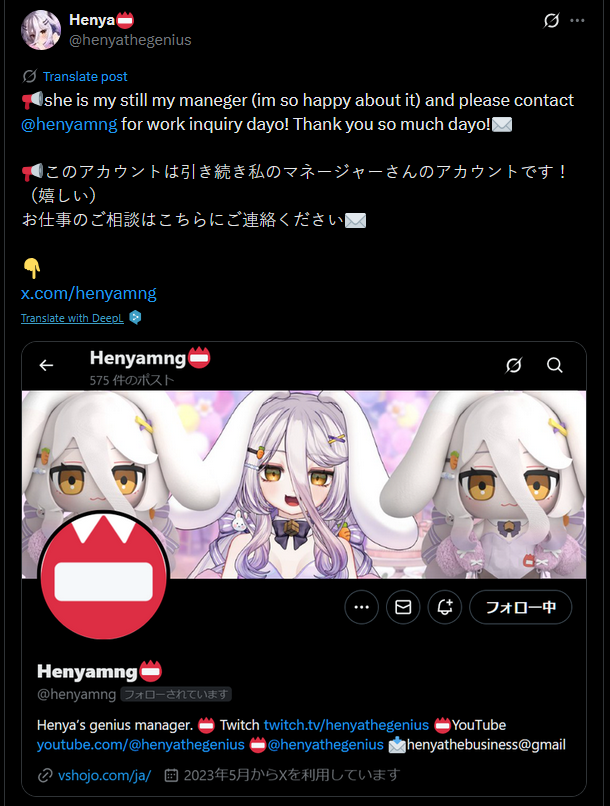
Task: Open twitch.tv/henyathegenius link in bio
Action: click(346, 725)
